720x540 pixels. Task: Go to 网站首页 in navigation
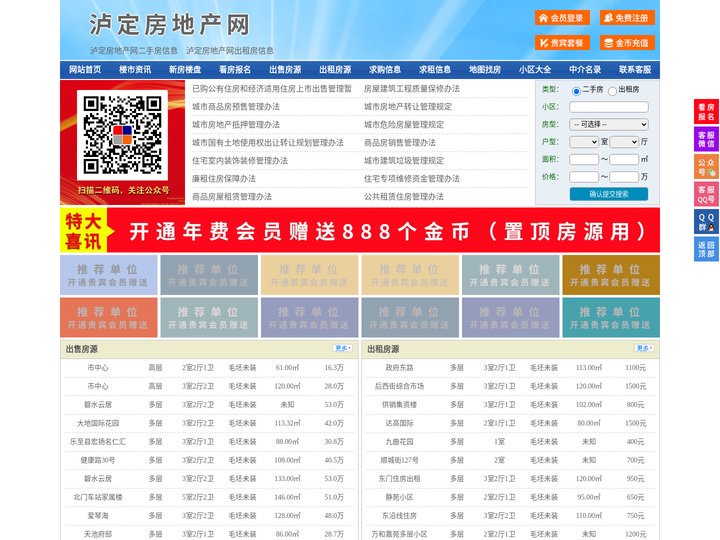[85, 70]
